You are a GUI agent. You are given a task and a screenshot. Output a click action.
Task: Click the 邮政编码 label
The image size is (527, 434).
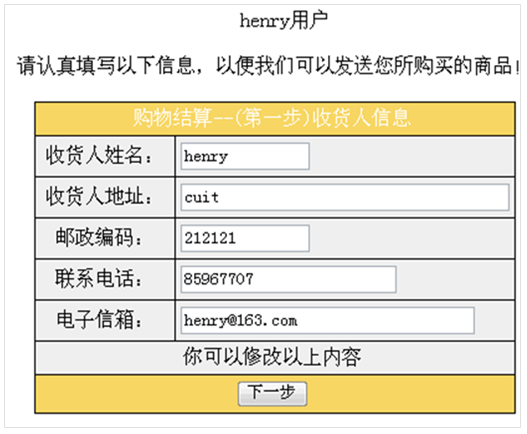click(99, 238)
